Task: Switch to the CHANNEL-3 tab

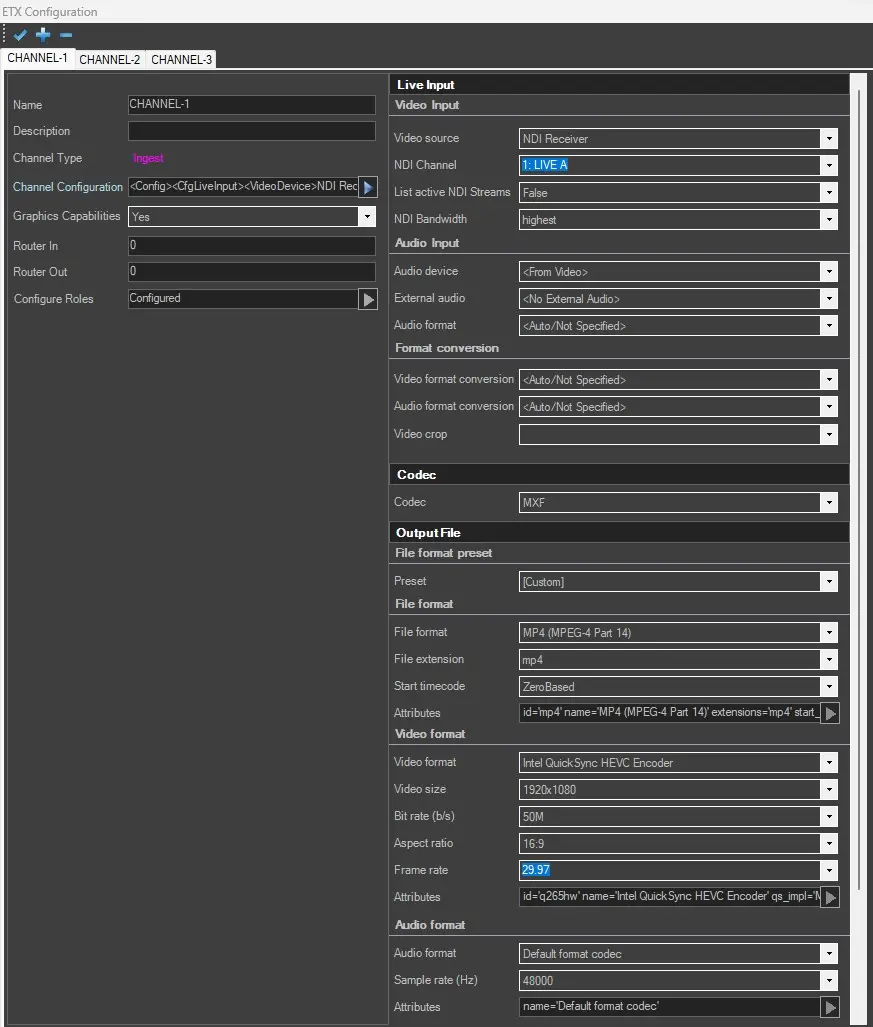Action: (181, 60)
